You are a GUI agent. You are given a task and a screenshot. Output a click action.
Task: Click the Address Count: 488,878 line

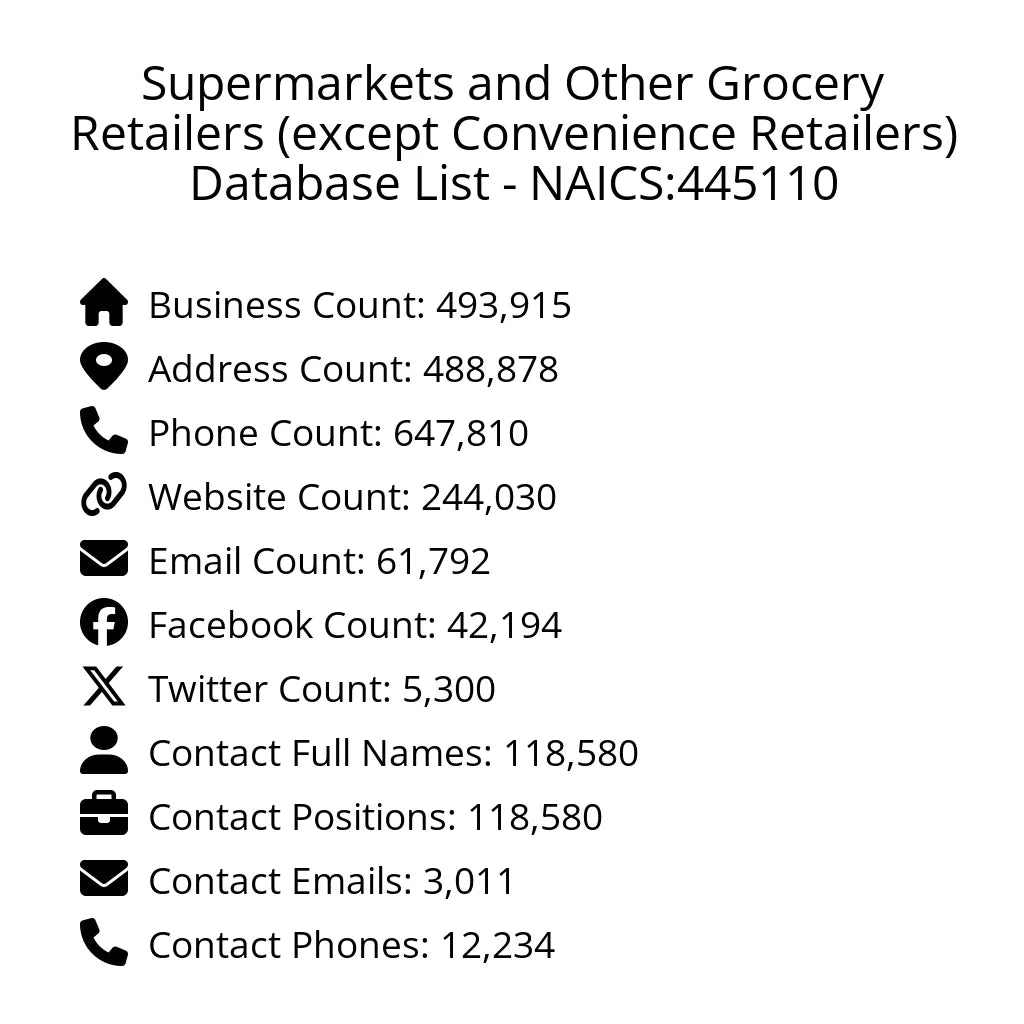353,369
